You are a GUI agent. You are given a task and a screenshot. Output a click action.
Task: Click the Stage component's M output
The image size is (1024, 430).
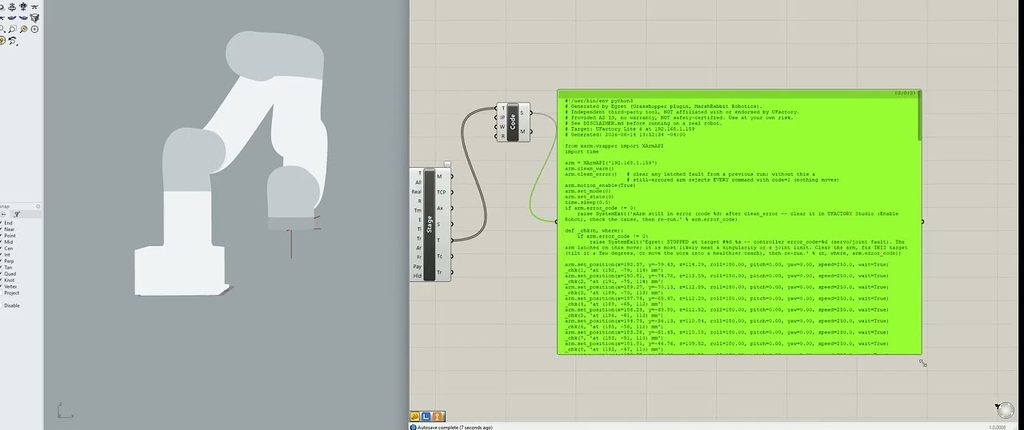(x=440, y=176)
